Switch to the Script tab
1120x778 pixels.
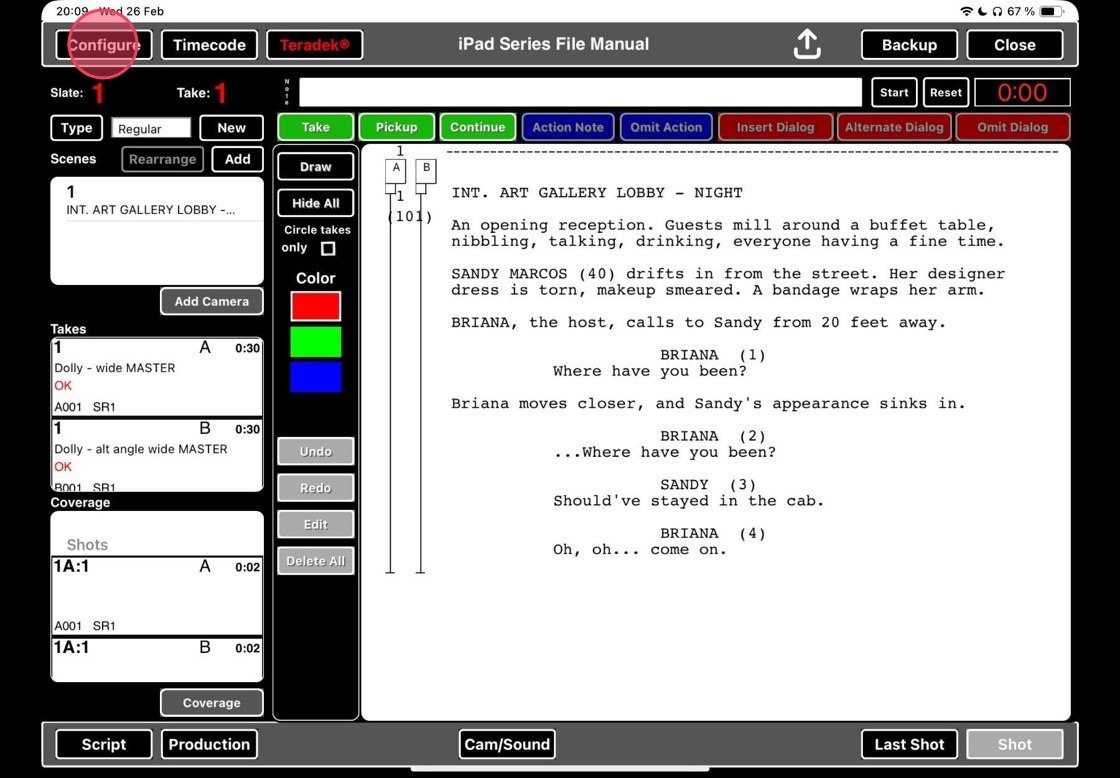point(104,744)
